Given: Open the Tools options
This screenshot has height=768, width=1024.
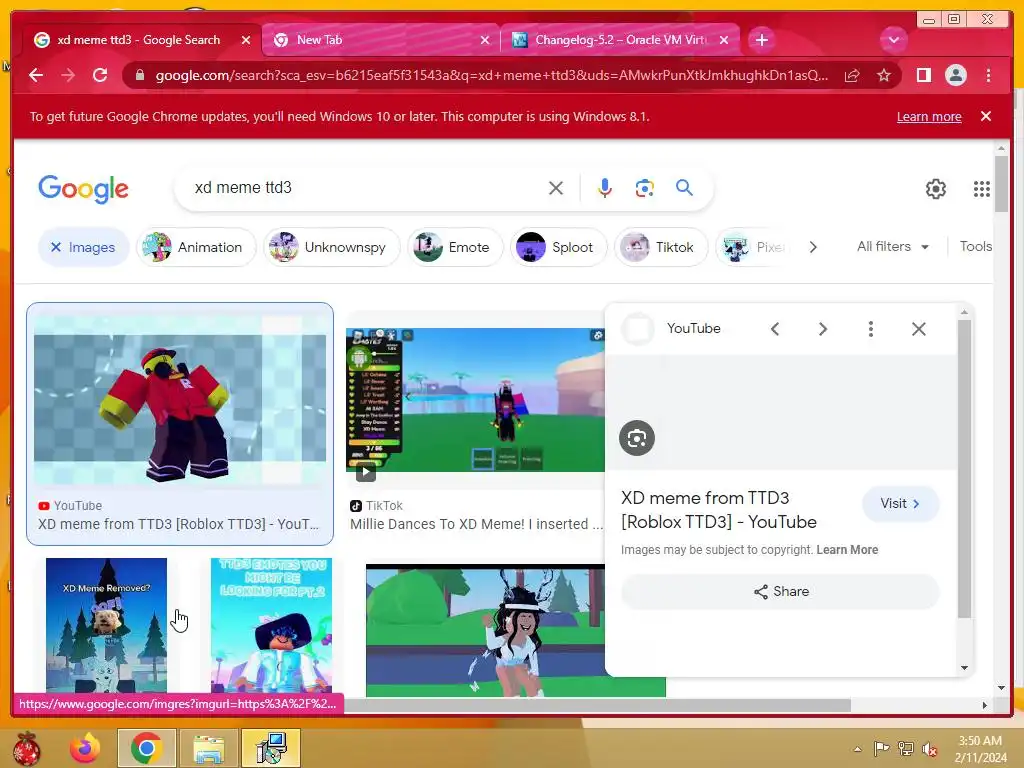Looking at the screenshot, I should (975, 246).
